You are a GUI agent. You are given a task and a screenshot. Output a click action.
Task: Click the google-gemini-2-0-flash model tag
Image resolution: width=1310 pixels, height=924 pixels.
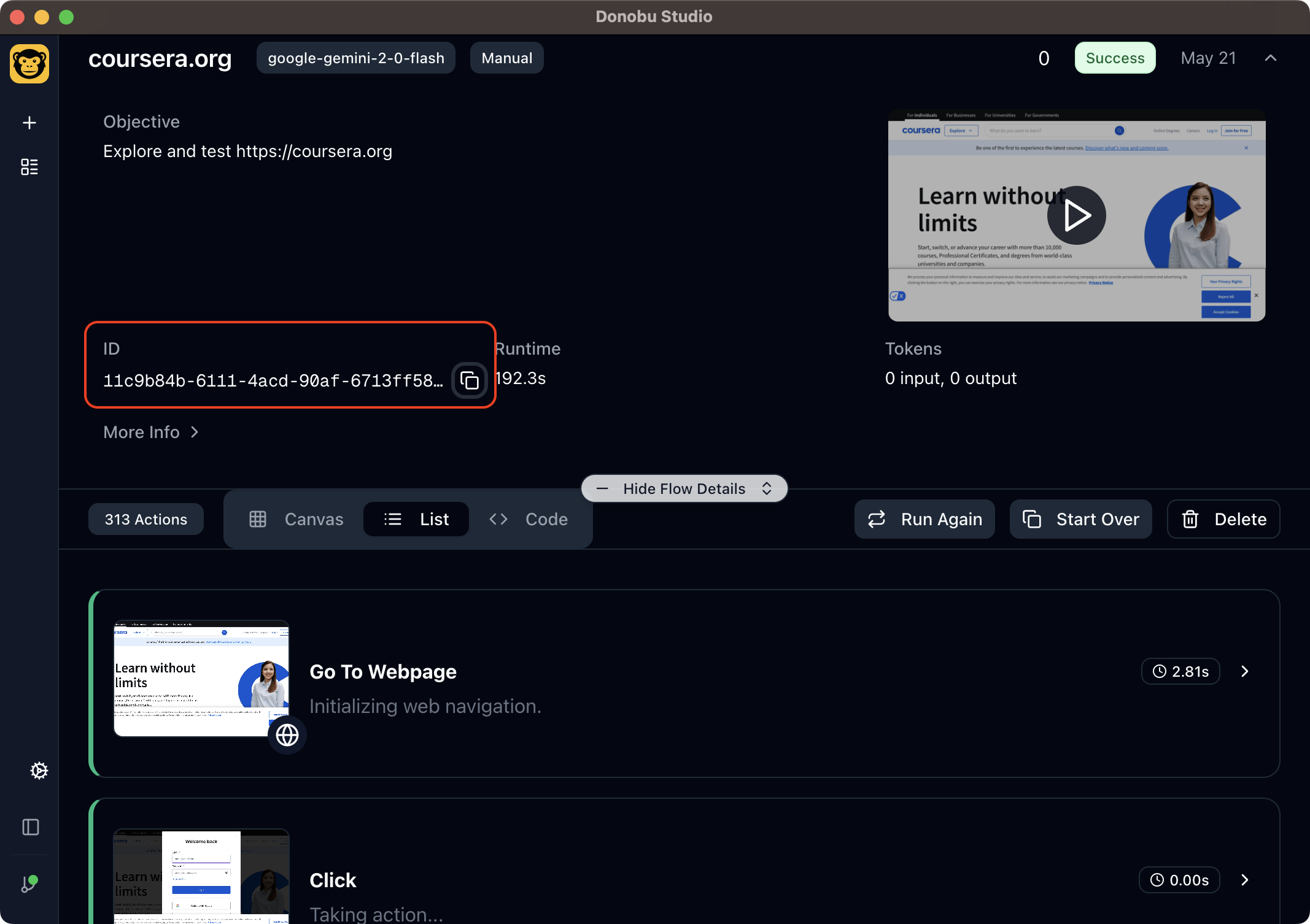pos(356,58)
